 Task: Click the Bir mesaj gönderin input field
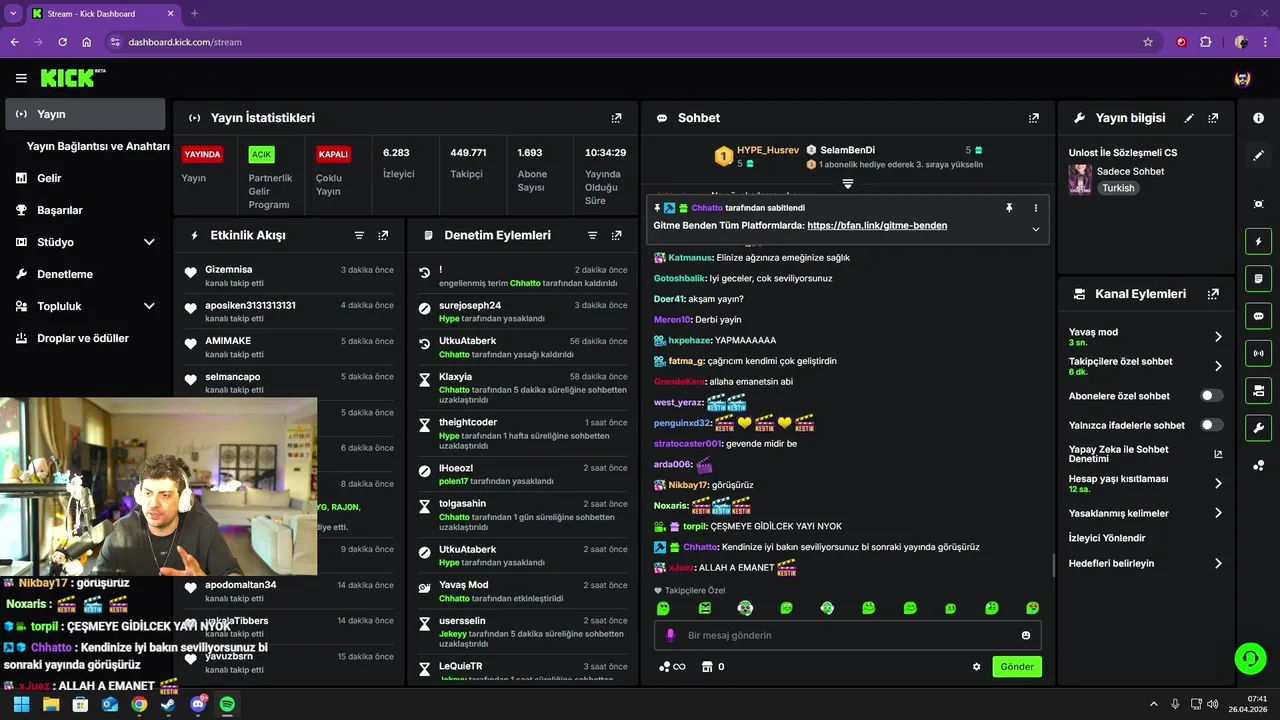848,635
